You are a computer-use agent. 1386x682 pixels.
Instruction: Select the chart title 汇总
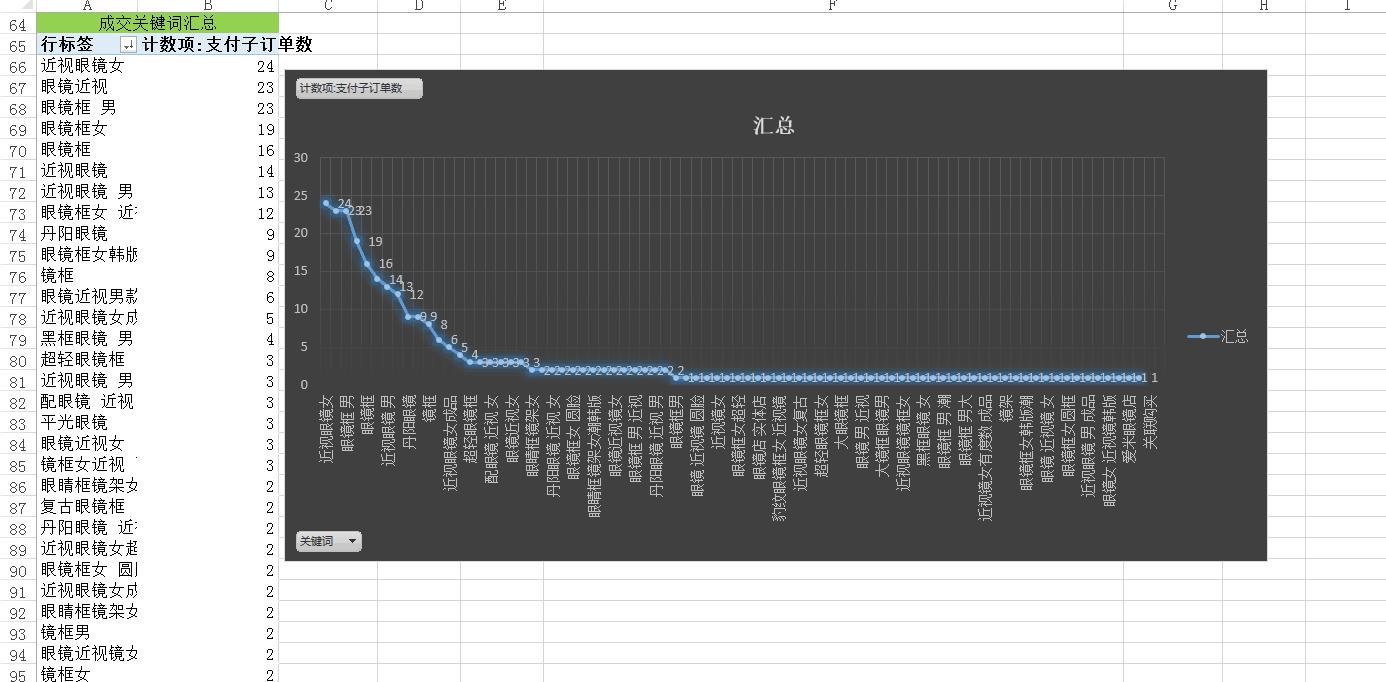774,126
